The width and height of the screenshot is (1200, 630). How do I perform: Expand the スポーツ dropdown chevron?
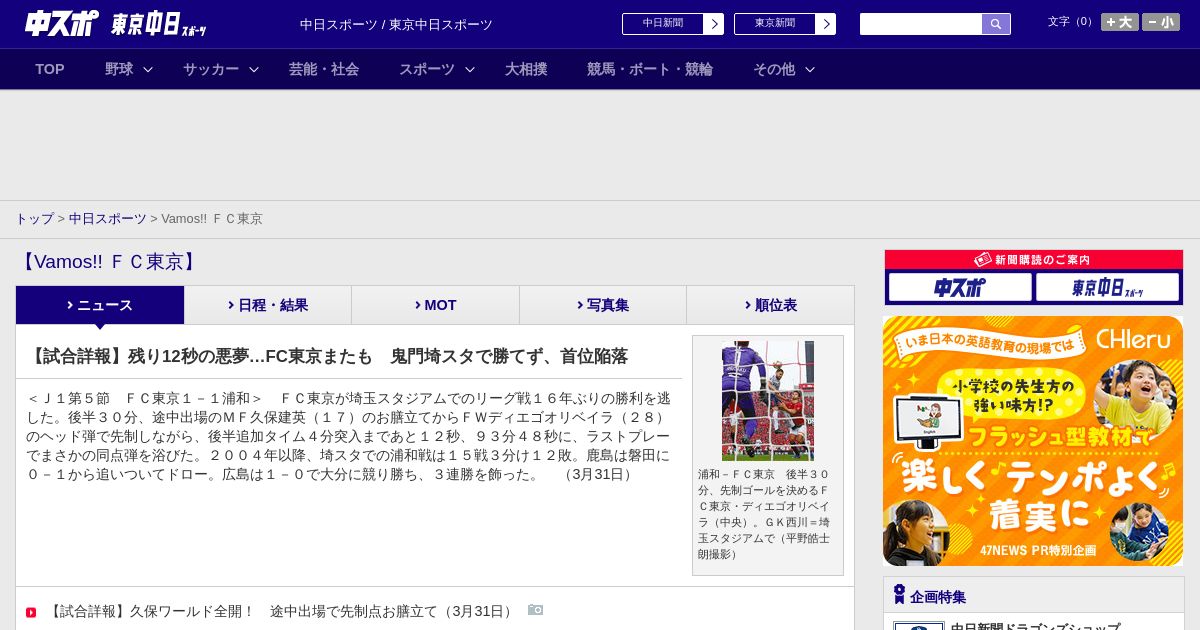[x=470, y=69]
